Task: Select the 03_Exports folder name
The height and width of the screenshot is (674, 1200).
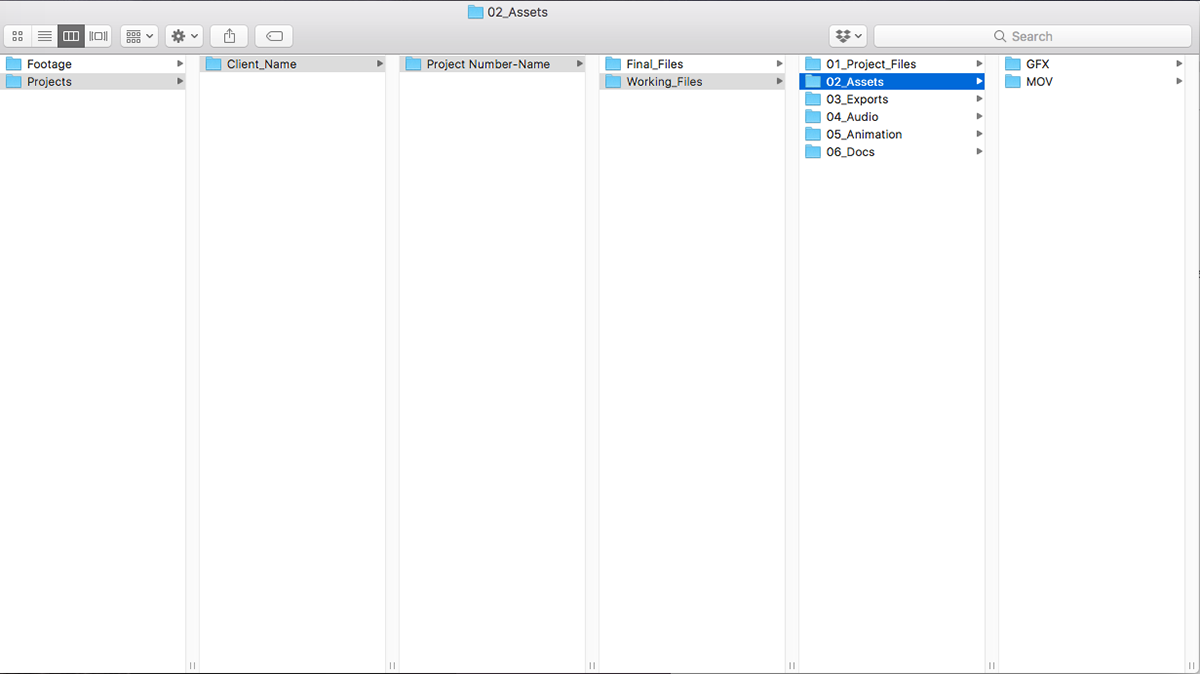Action: tap(857, 99)
